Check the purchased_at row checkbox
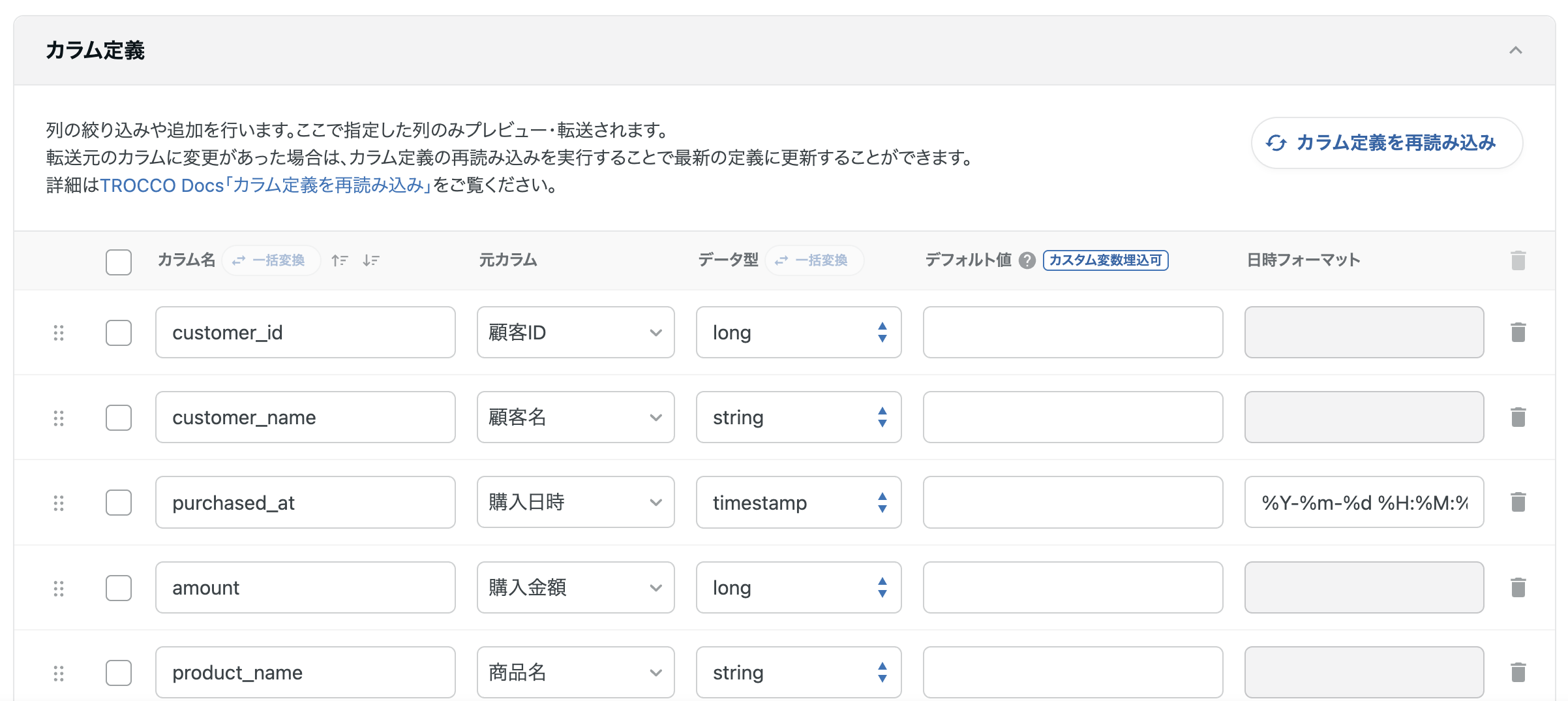Viewport: 1568px width, 701px height. [119, 503]
